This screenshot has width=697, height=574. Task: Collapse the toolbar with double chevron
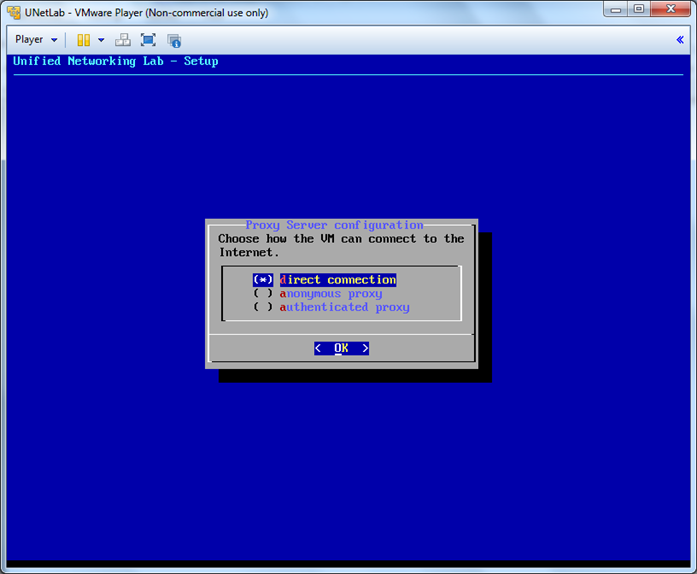[680, 40]
